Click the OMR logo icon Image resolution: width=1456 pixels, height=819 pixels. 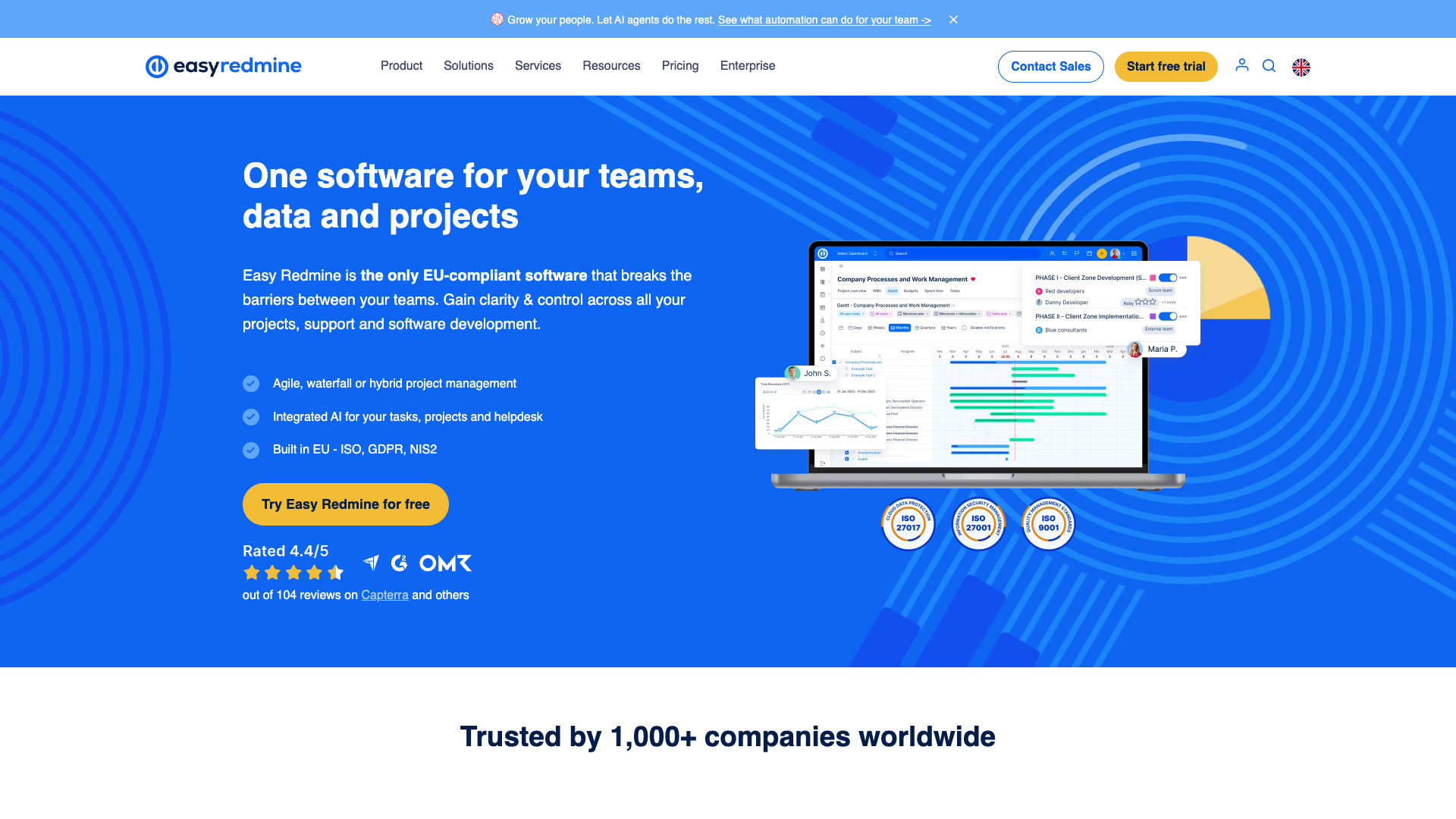[445, 563]
